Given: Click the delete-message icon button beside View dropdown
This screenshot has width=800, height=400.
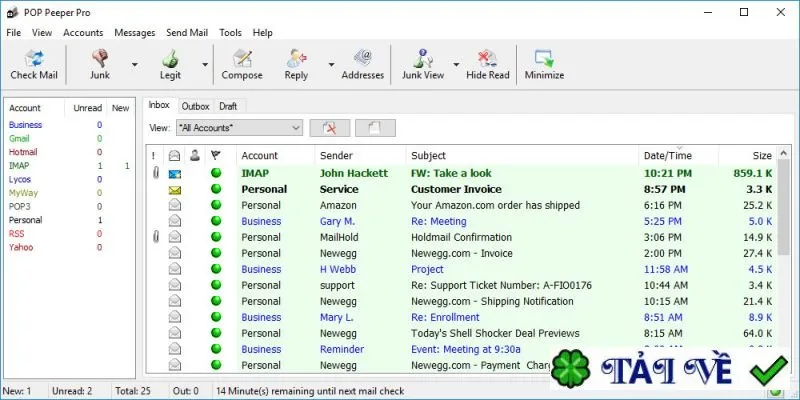Looking at the screenshot, I should click(330, 128).
